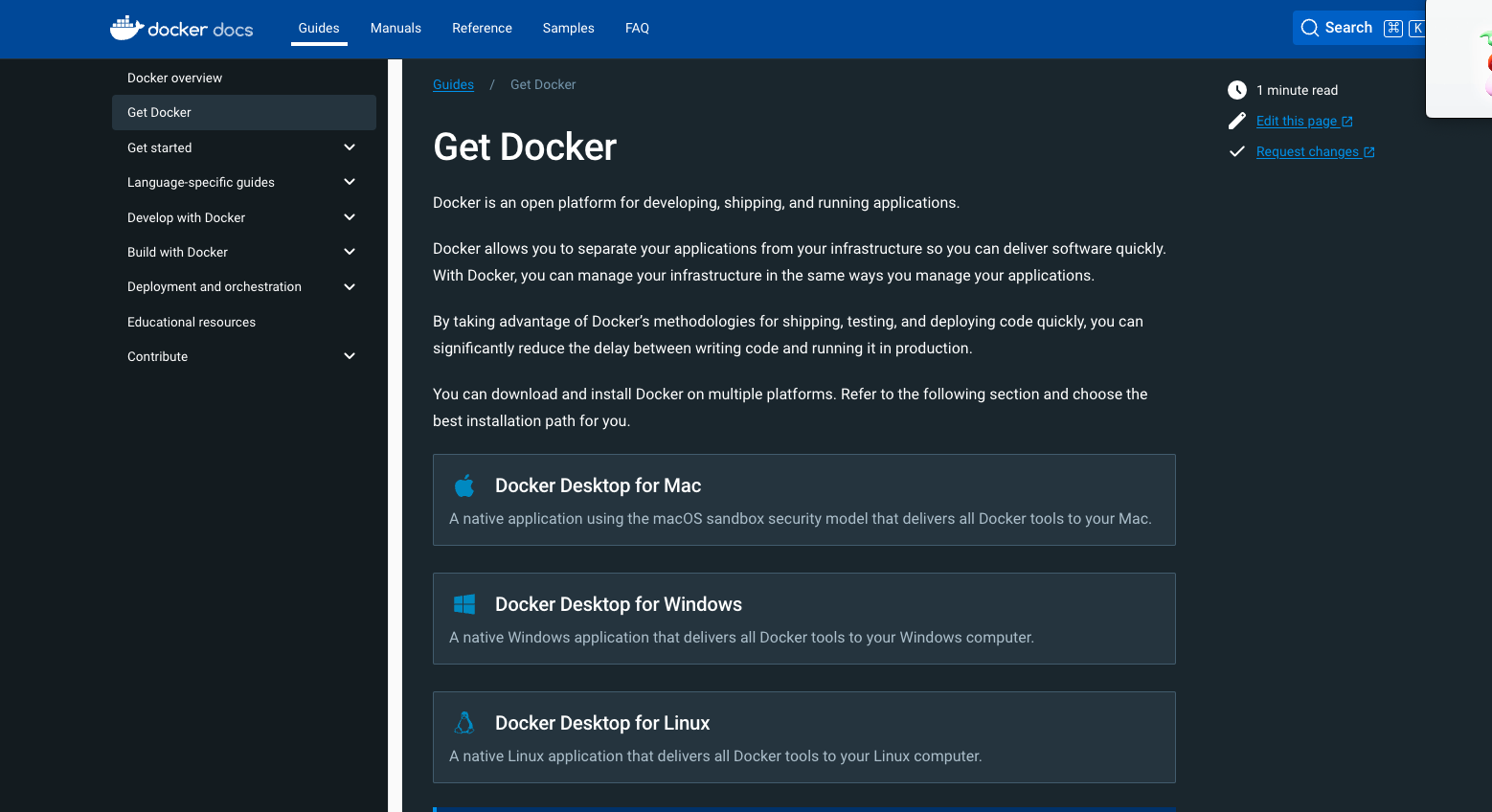The width and height of the screenshot is (1492, 812).
Task: Select Get Docker in sidebar
Action: (x=244, y=112)
